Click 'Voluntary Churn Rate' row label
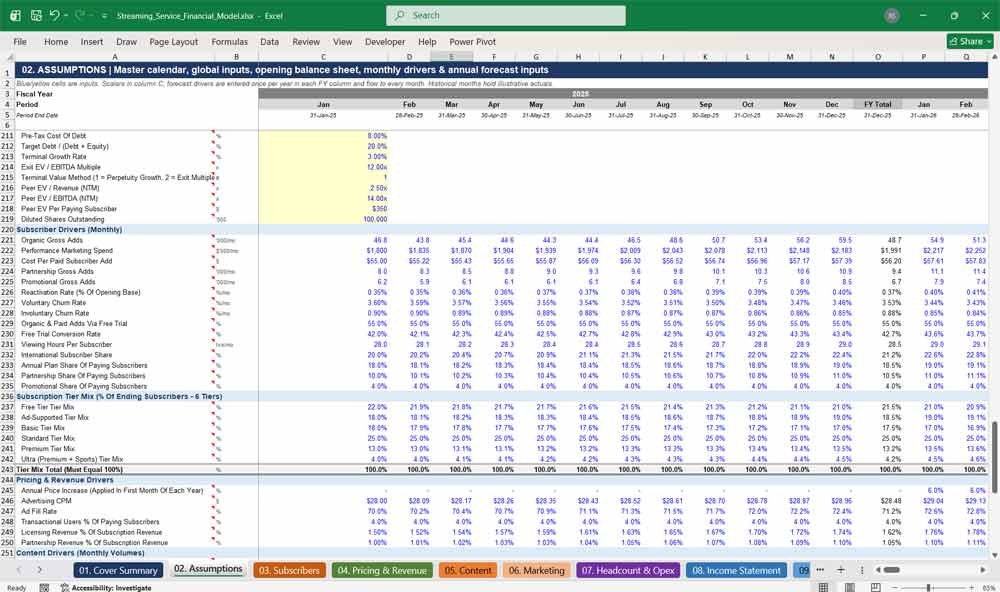This screenshot has width=1000, height=592. (54, 303)
